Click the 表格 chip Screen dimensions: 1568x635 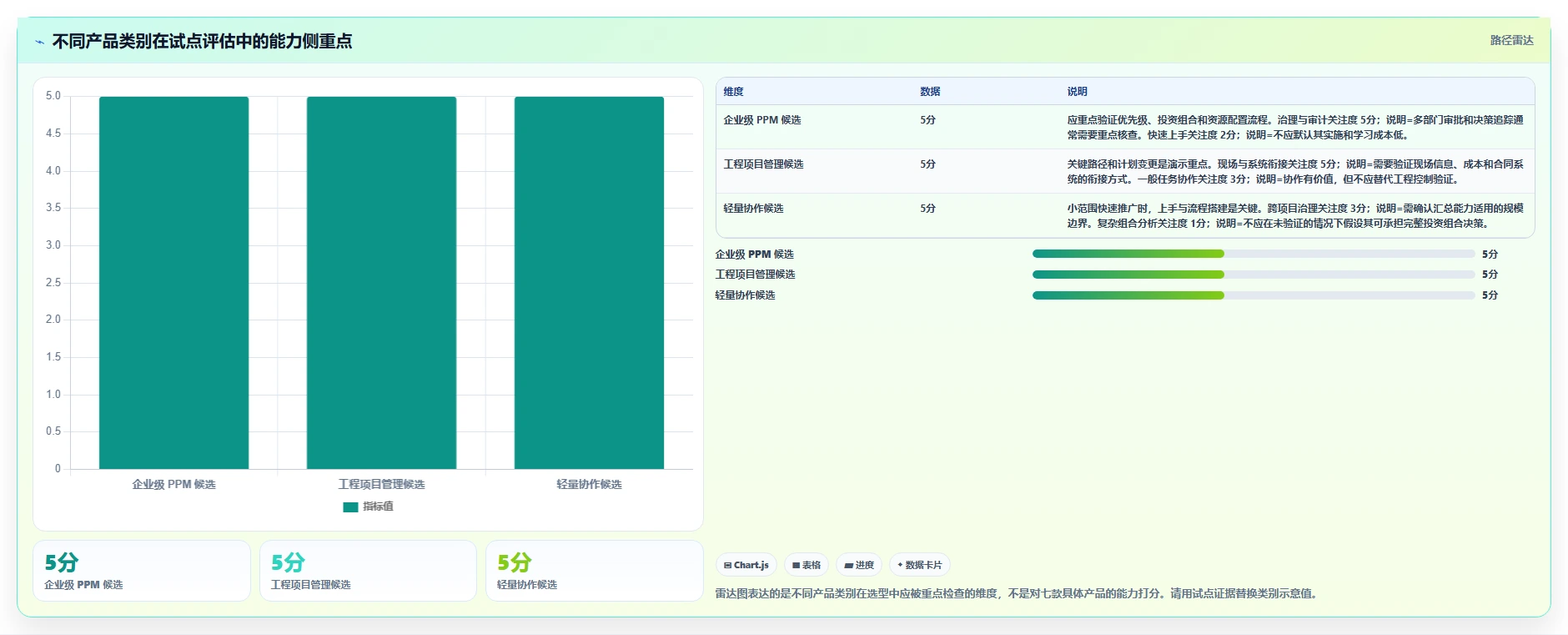coord(807,565)
